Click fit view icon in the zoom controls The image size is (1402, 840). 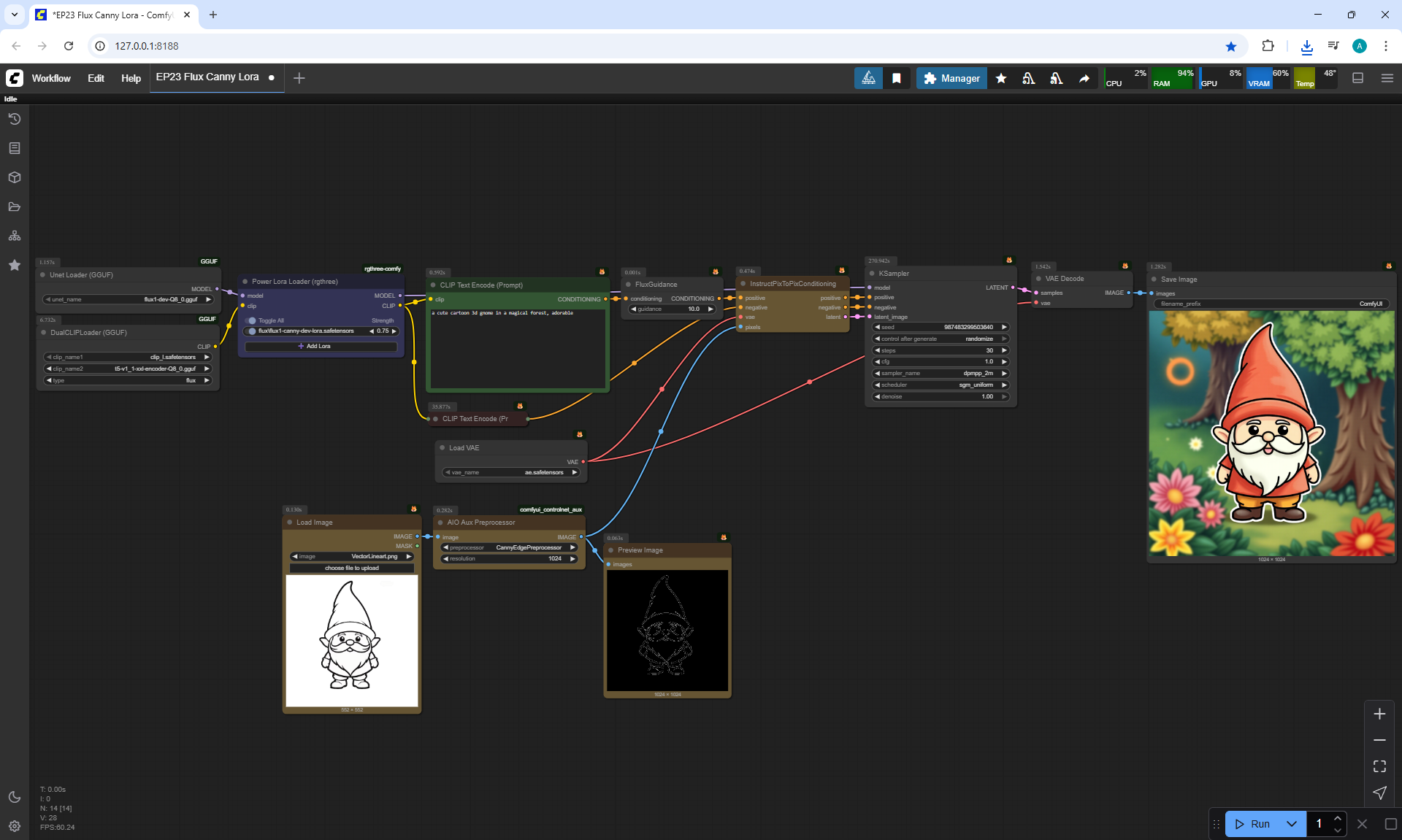coord(1379,766)
